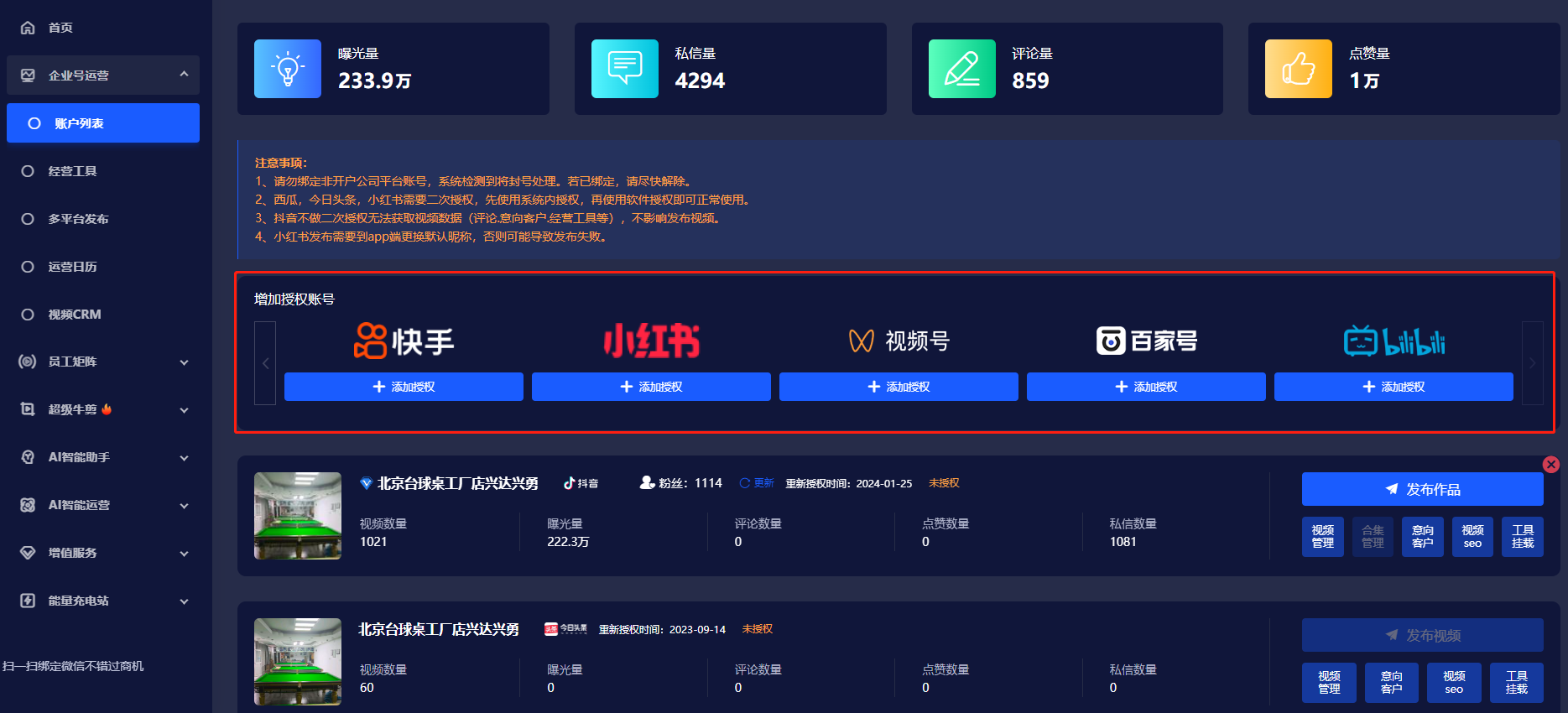Click the 曝光量 lightbulb icon
The width and height of the screenshot is (1568, 713).
(288, 69)
